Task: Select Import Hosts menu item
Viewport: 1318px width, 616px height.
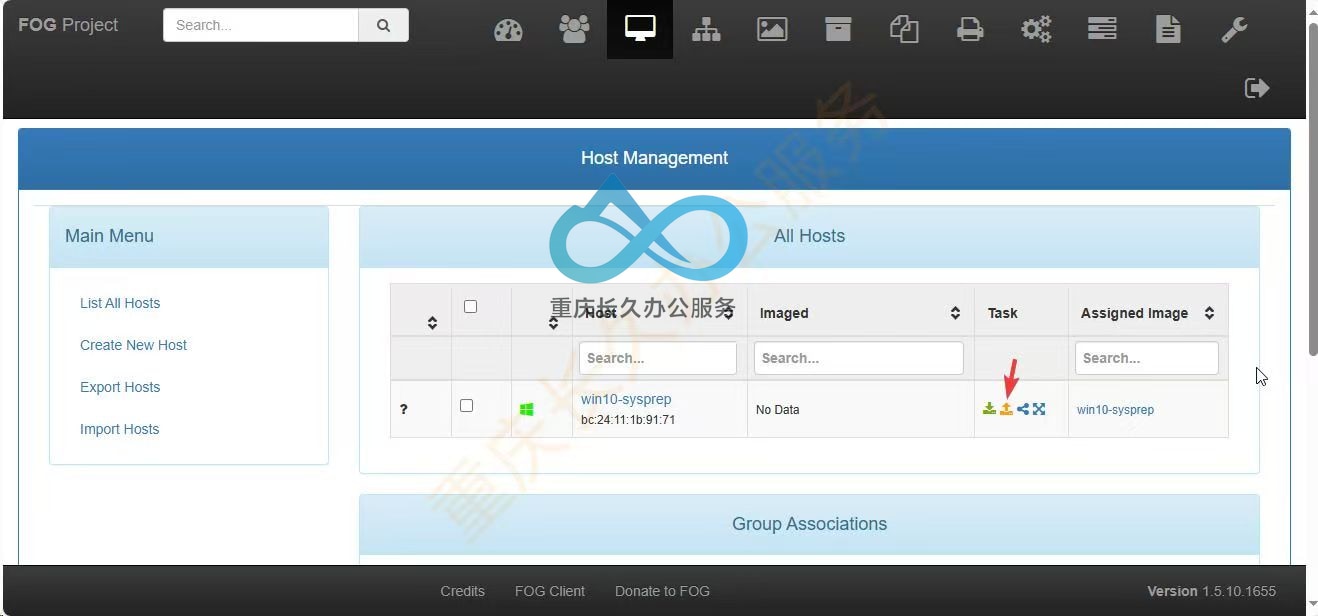Action: pyautogui.click(x=120, y=429)
